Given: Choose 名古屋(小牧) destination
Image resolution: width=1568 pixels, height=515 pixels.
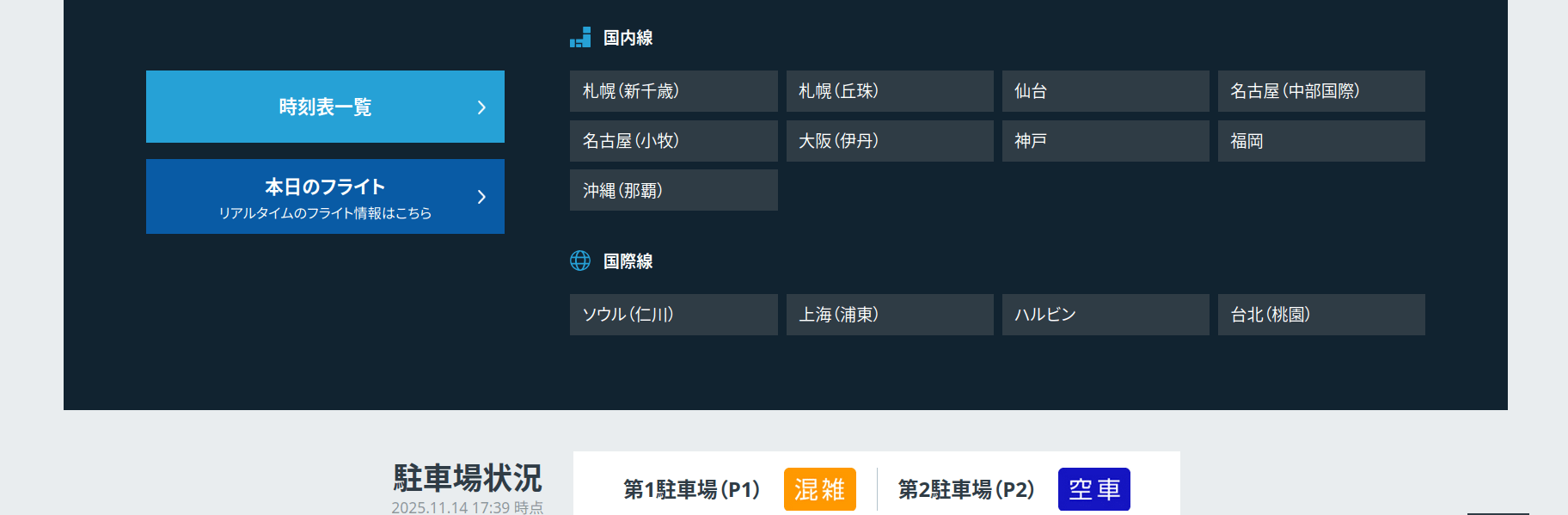Looking at the screenshot, I should click(x=673, y=141).
